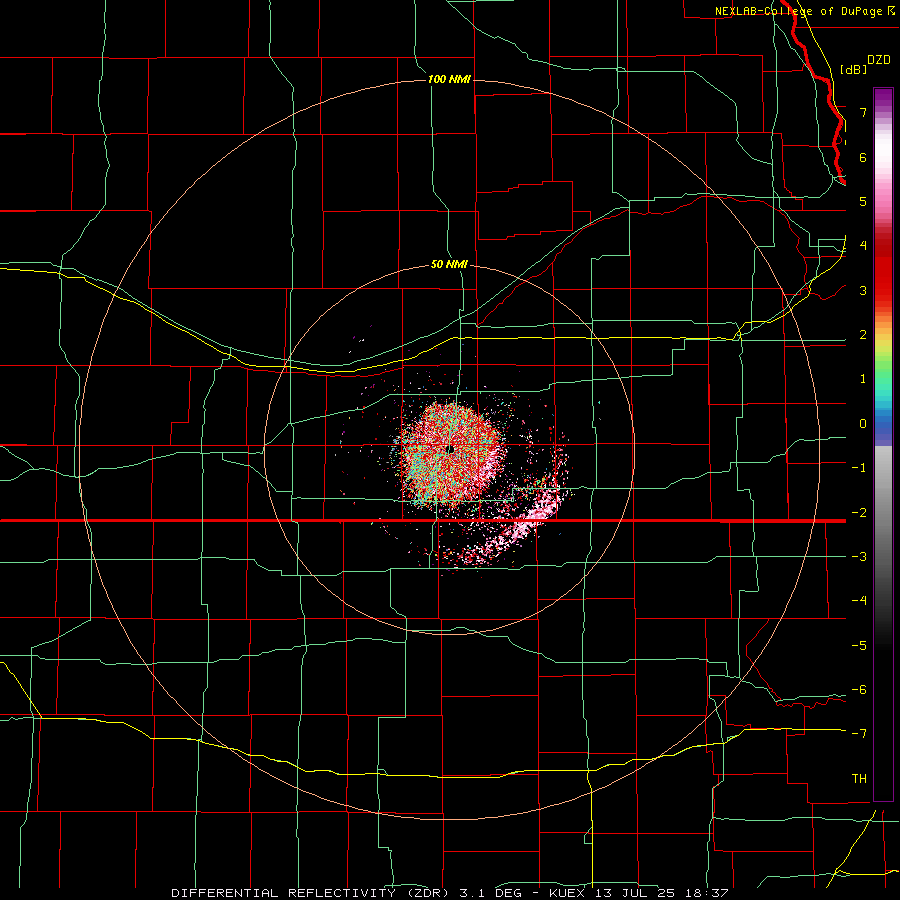
Task: Click the "[dB]" unit label
Action: coord(854,69)
